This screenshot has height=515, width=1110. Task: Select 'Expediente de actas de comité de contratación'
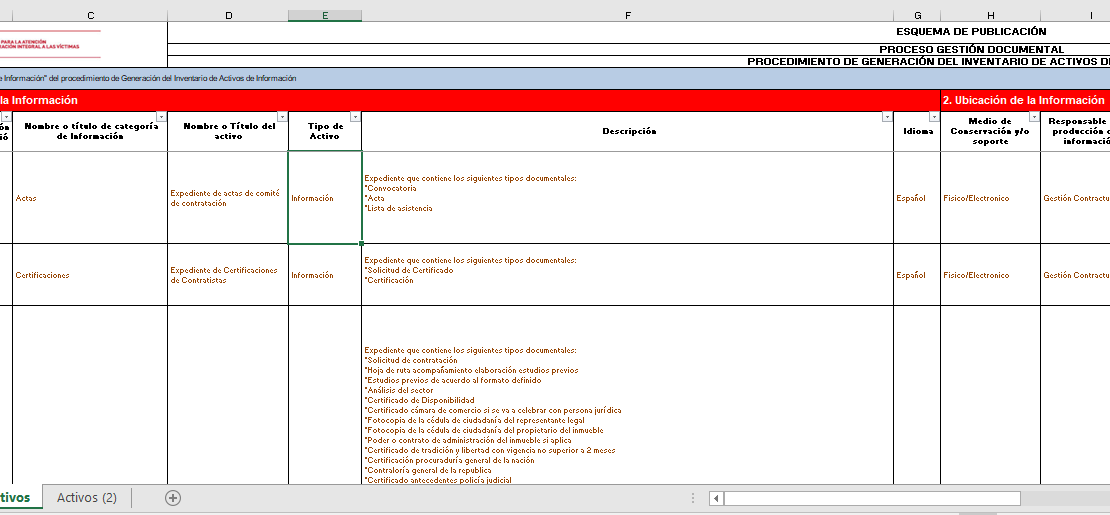point(228,198)
